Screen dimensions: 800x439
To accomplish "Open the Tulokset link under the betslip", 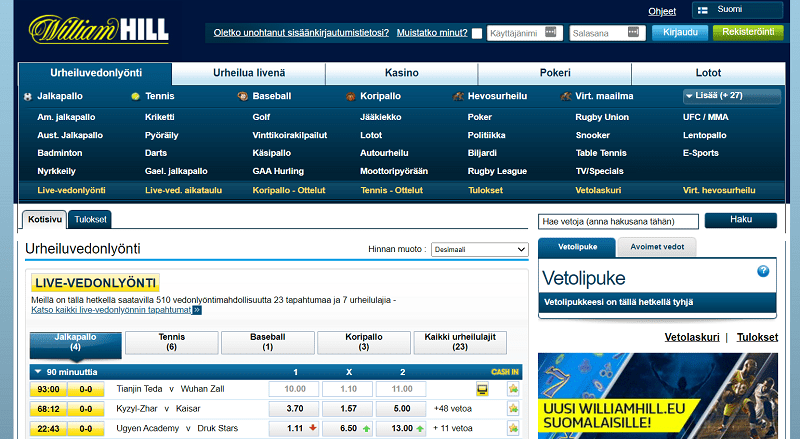I will pos(757,337).
